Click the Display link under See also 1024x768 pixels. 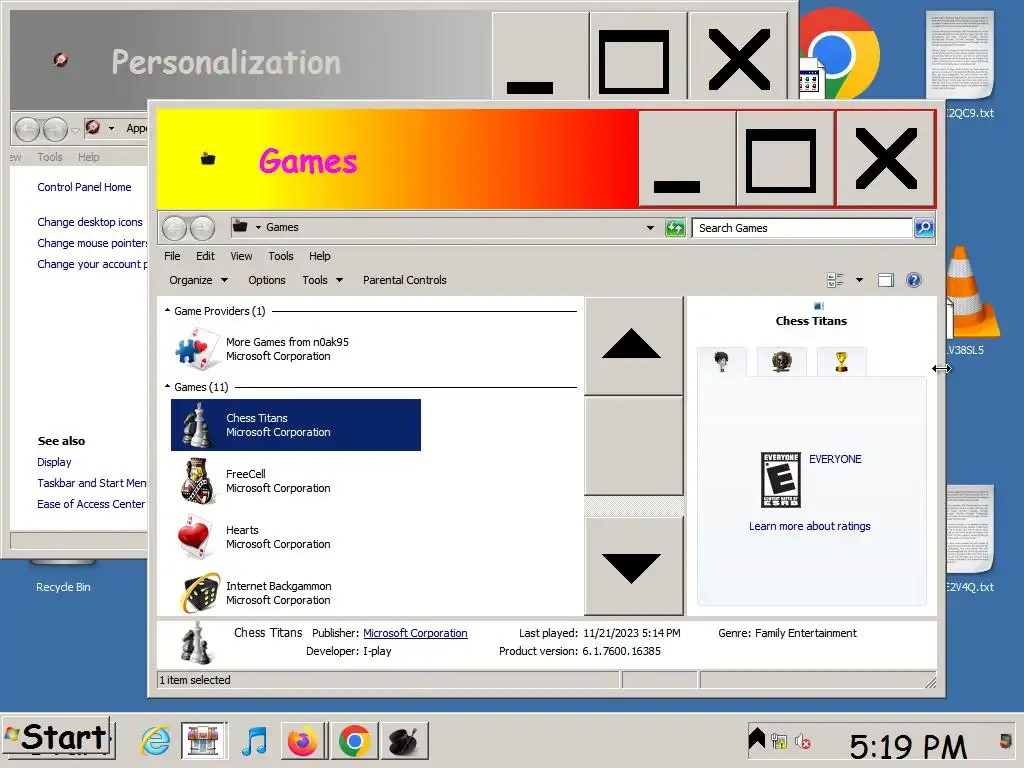tap(54, 462)
